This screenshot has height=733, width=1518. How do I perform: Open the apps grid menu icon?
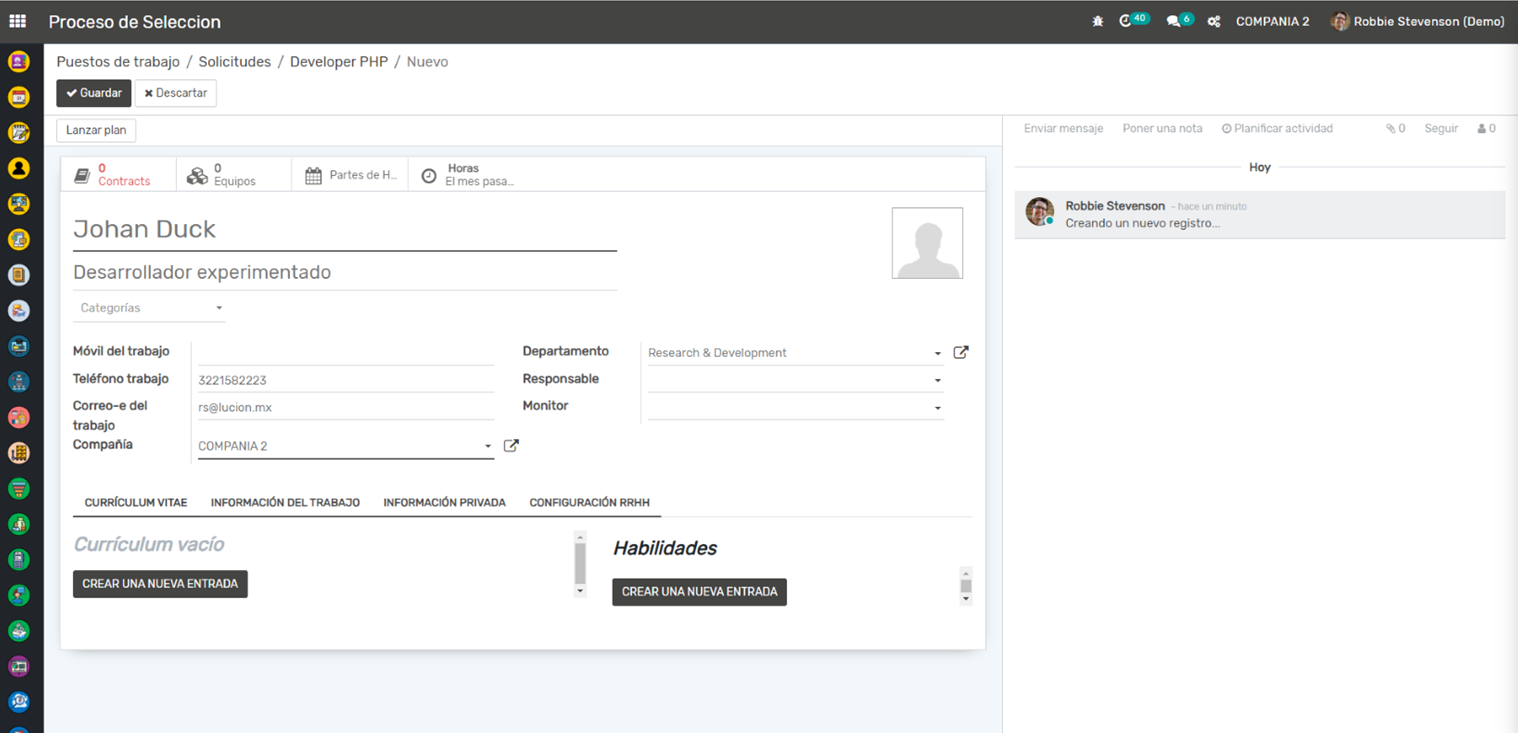point(17,21)
